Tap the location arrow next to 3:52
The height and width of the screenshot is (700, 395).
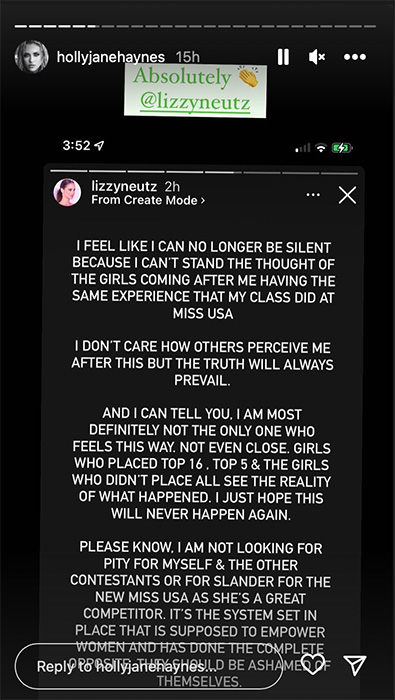(x=100, y=146)
